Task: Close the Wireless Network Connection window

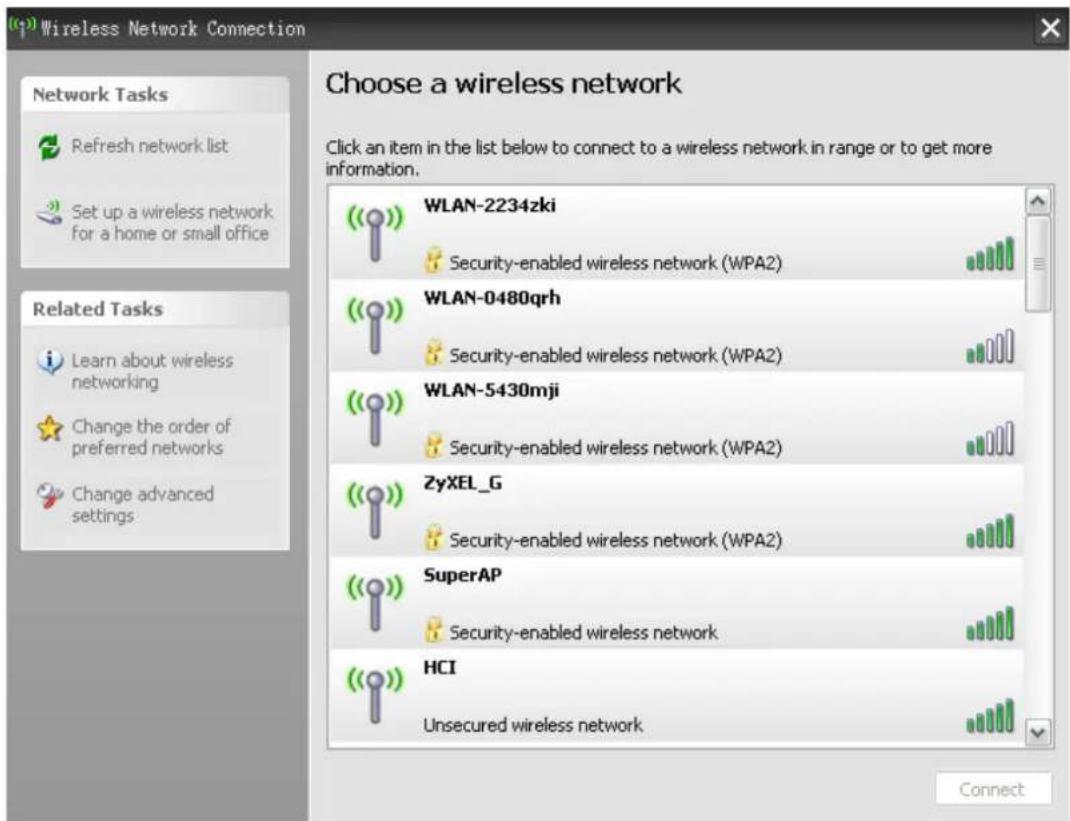Action: click(1050, 29)
